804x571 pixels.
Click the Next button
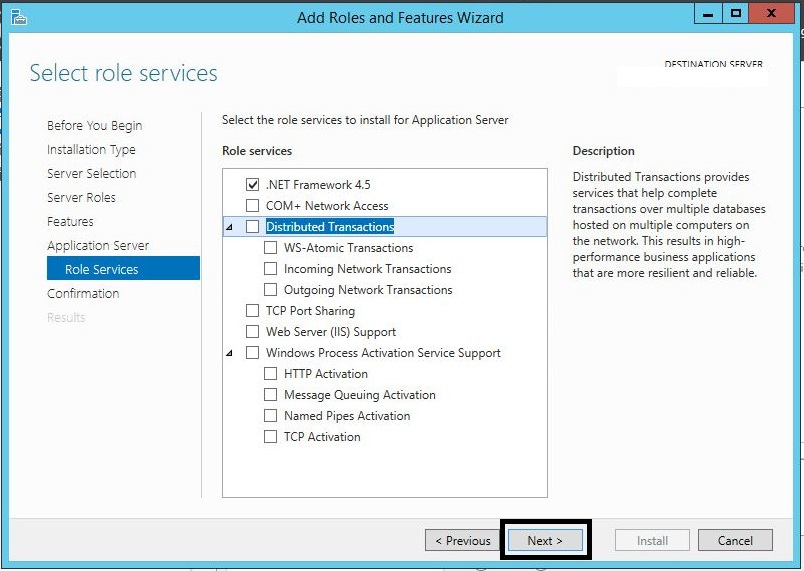[545, 540]
